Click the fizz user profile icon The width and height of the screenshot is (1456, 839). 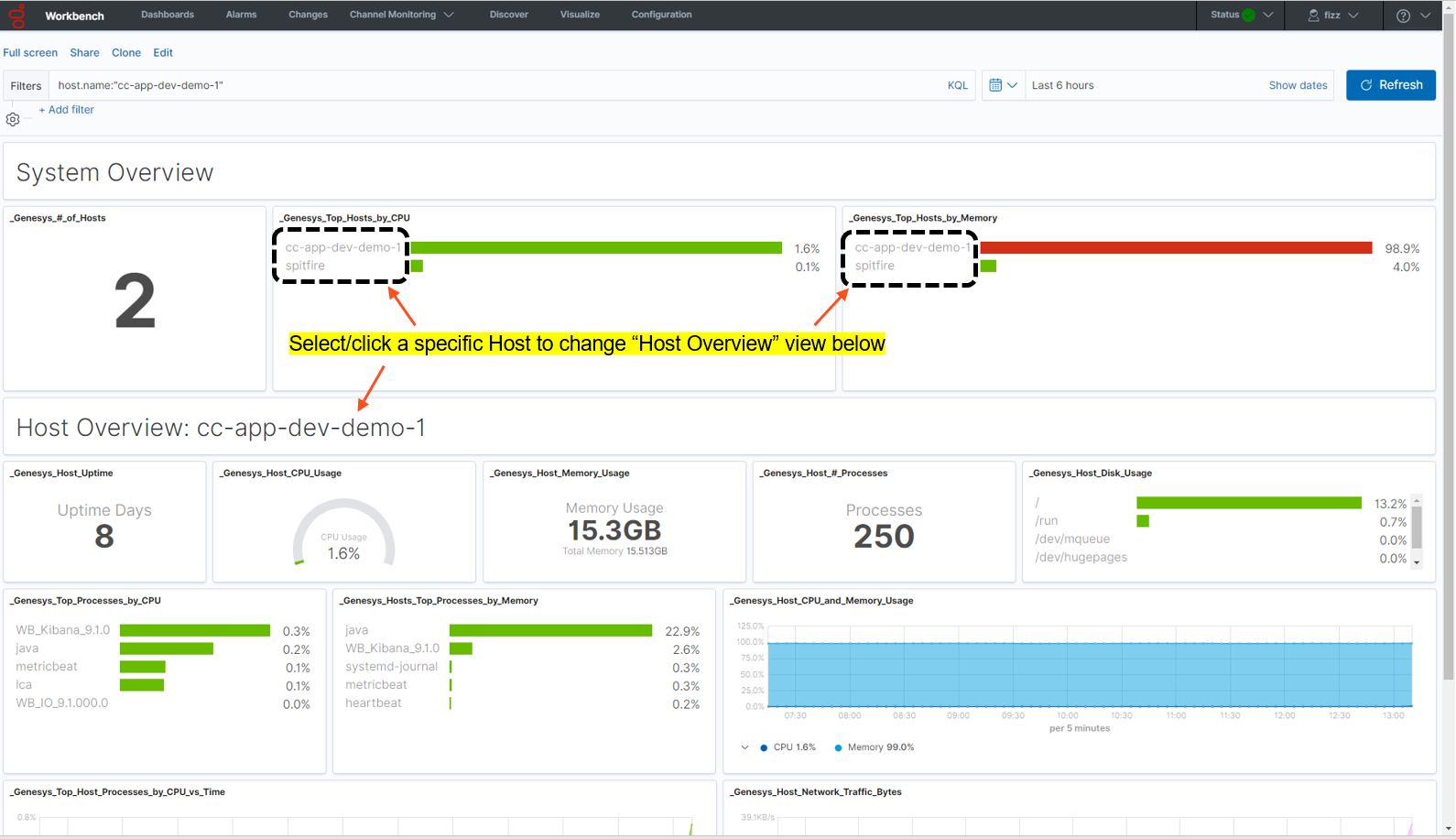pos(1313,15)
